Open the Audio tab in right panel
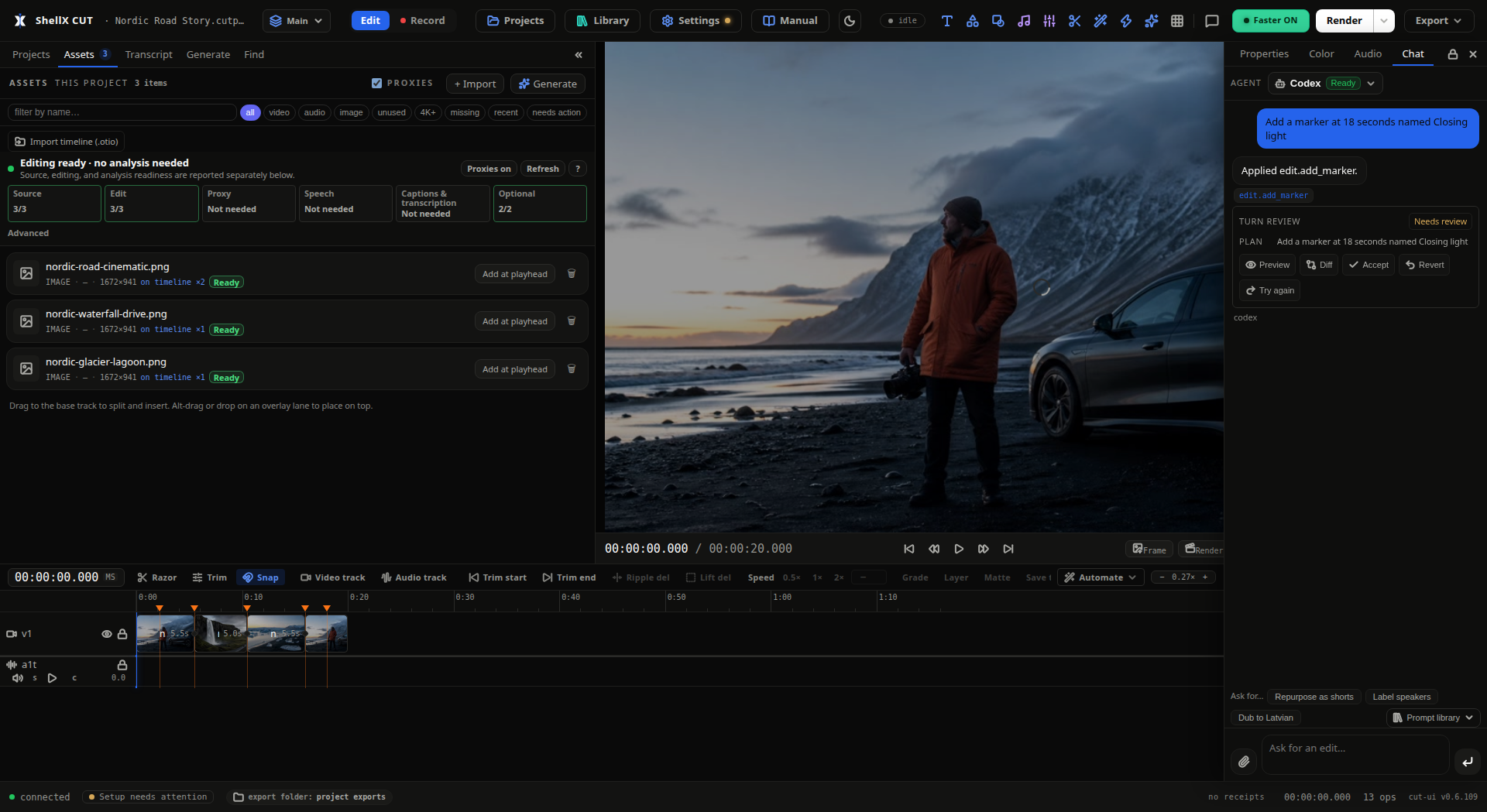 [1368, 54]
